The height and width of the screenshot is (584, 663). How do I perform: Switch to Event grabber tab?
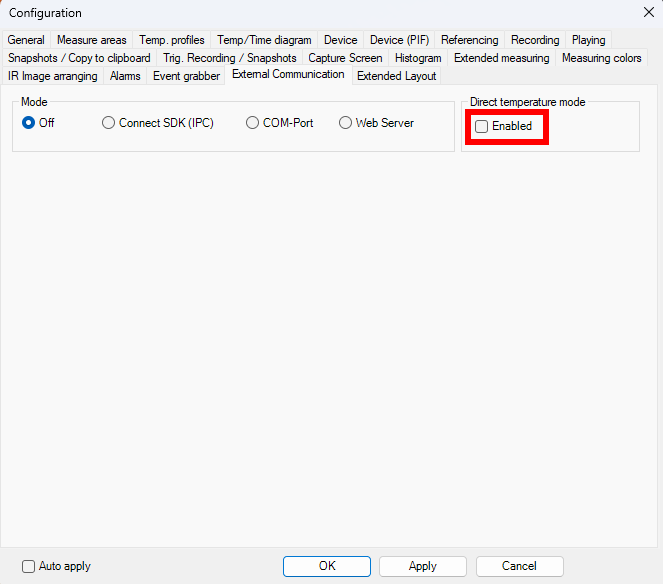click(x=186, y=76)
